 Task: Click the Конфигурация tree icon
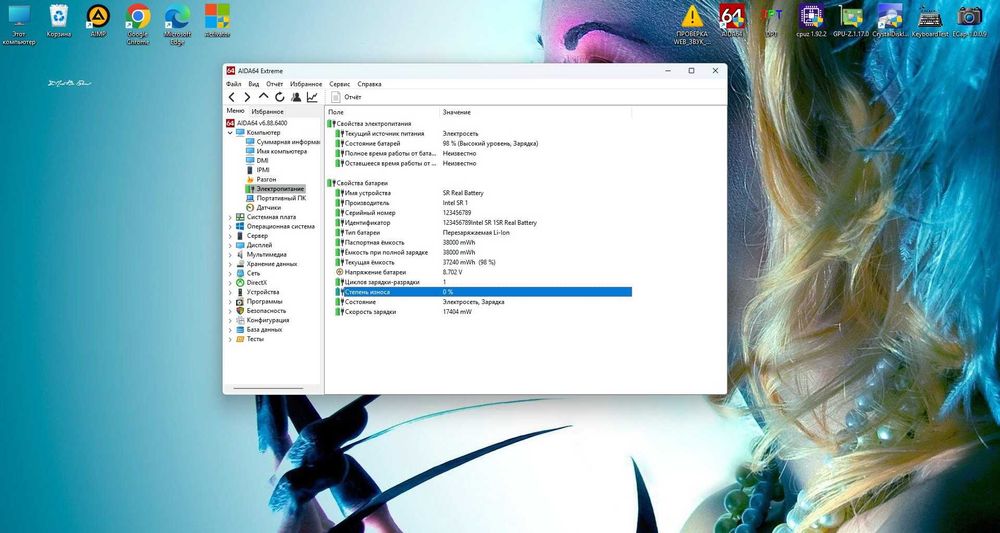[240, 320]
